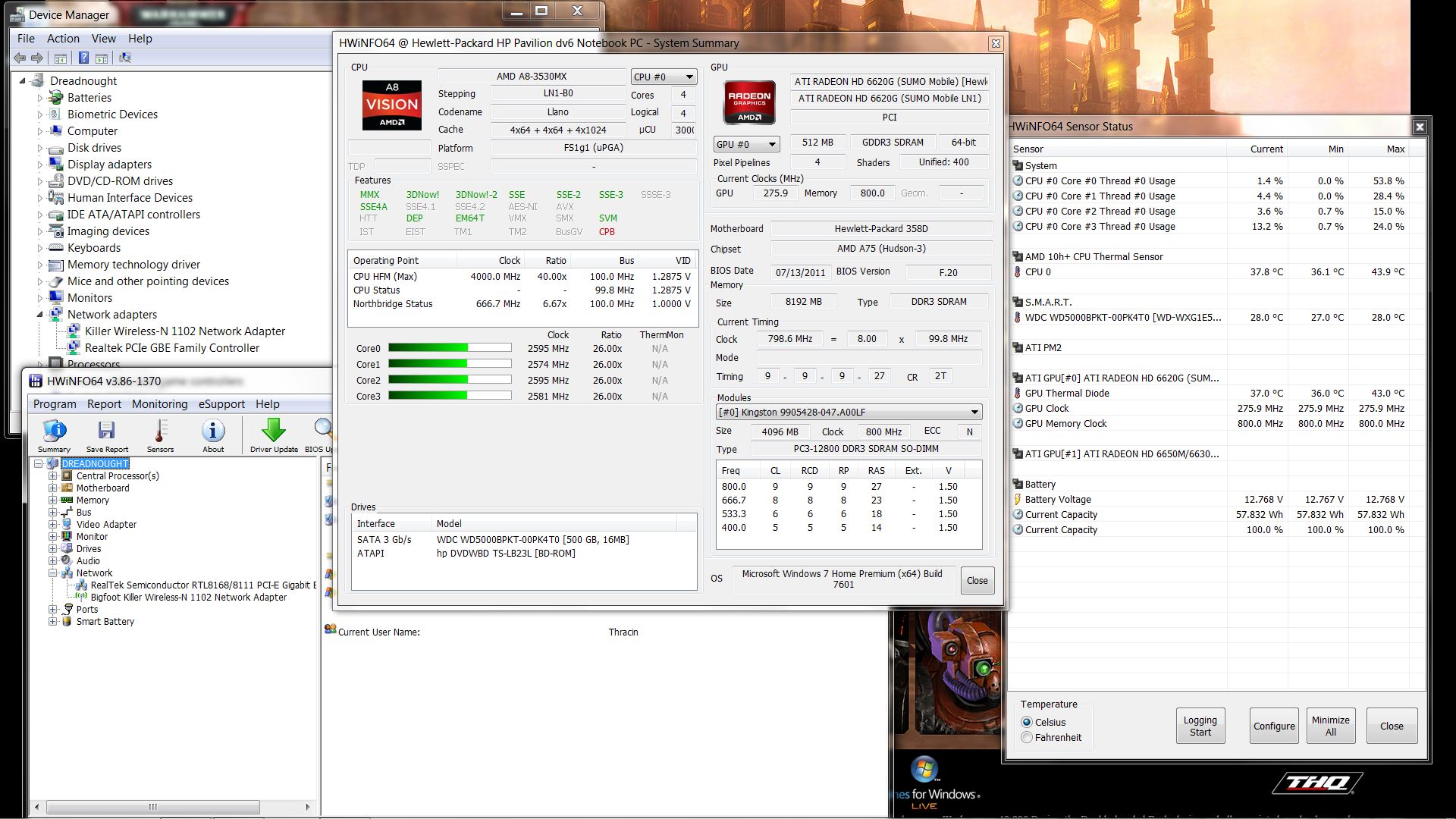Screen dimensions: 1456x819
Task: Click Close button in System Summary
Action: (x=977, y=581)
